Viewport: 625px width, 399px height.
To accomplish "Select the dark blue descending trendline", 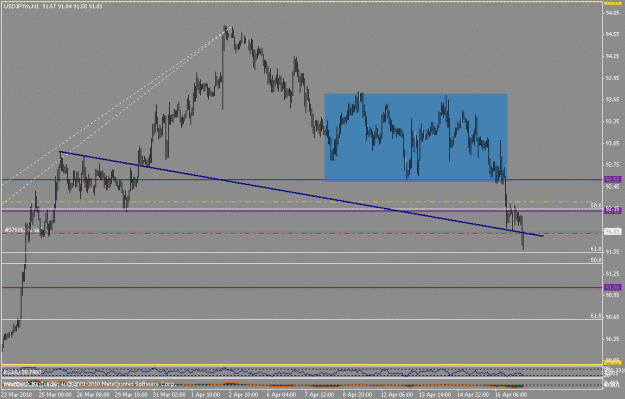I will 301,194.
